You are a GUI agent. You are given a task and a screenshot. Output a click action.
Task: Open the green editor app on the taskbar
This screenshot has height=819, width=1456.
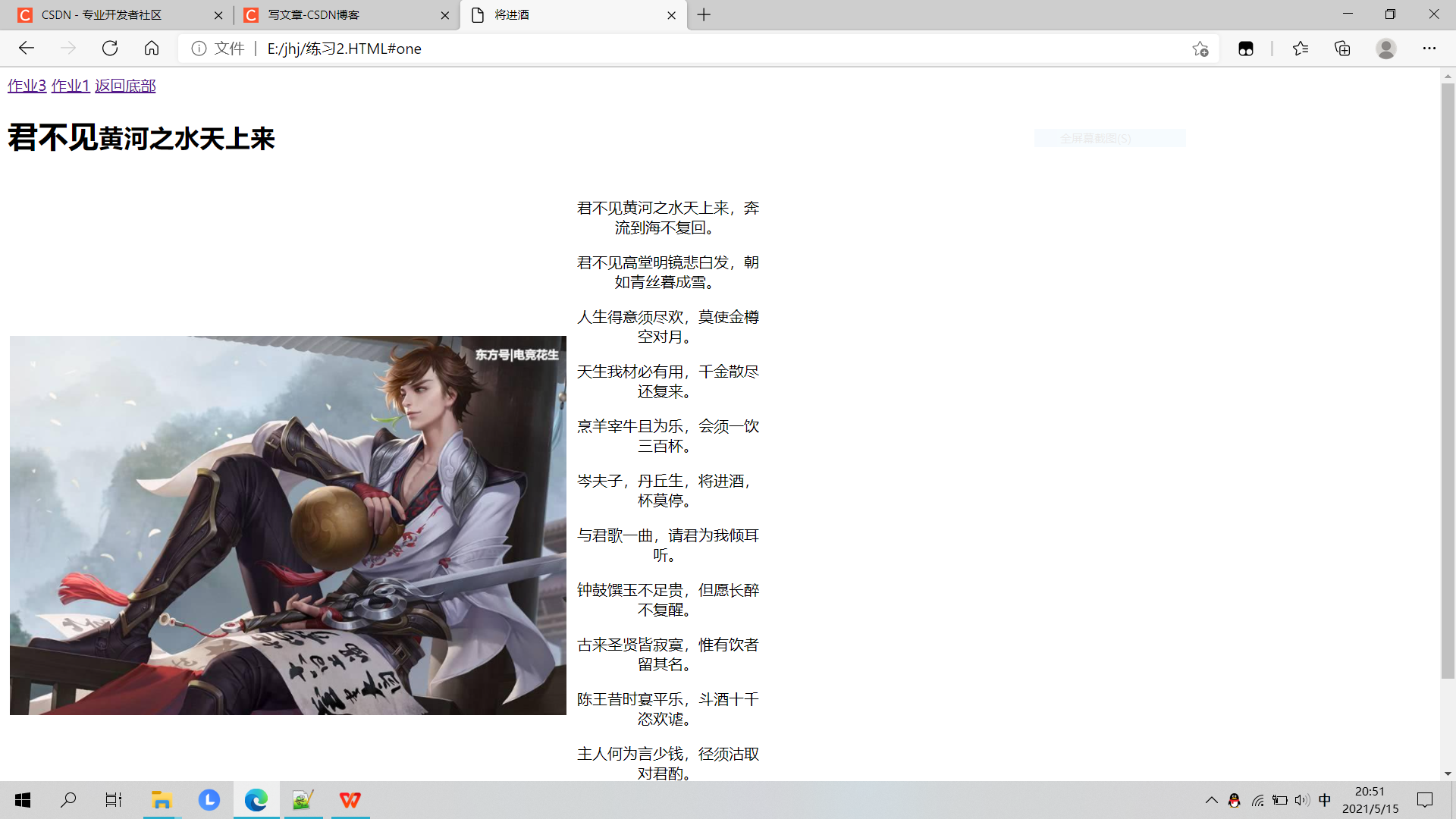point(303,800)
